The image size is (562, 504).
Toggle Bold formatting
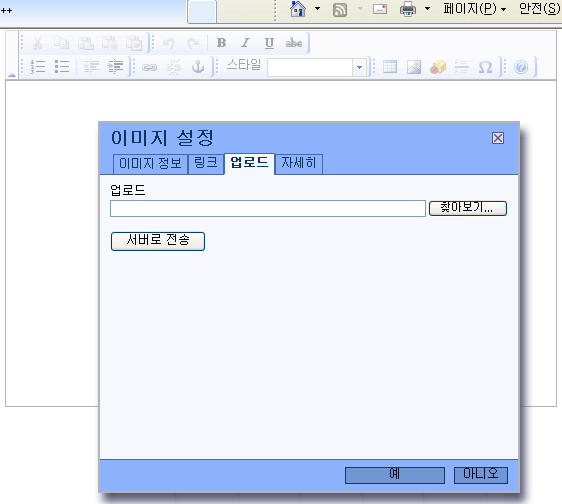[222, 43]
